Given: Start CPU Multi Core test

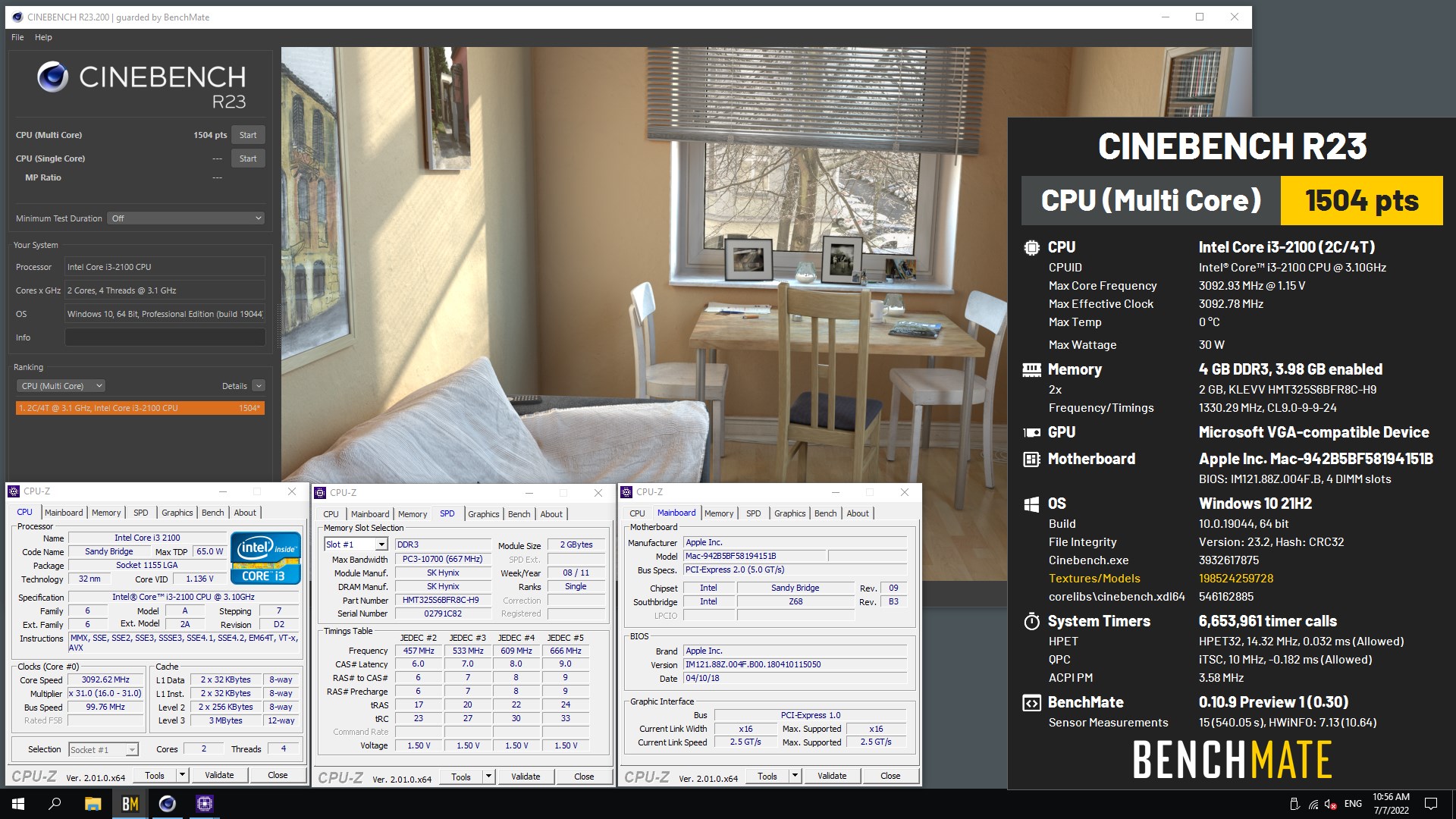Looking at the screenshot, I should pos(248,135).
